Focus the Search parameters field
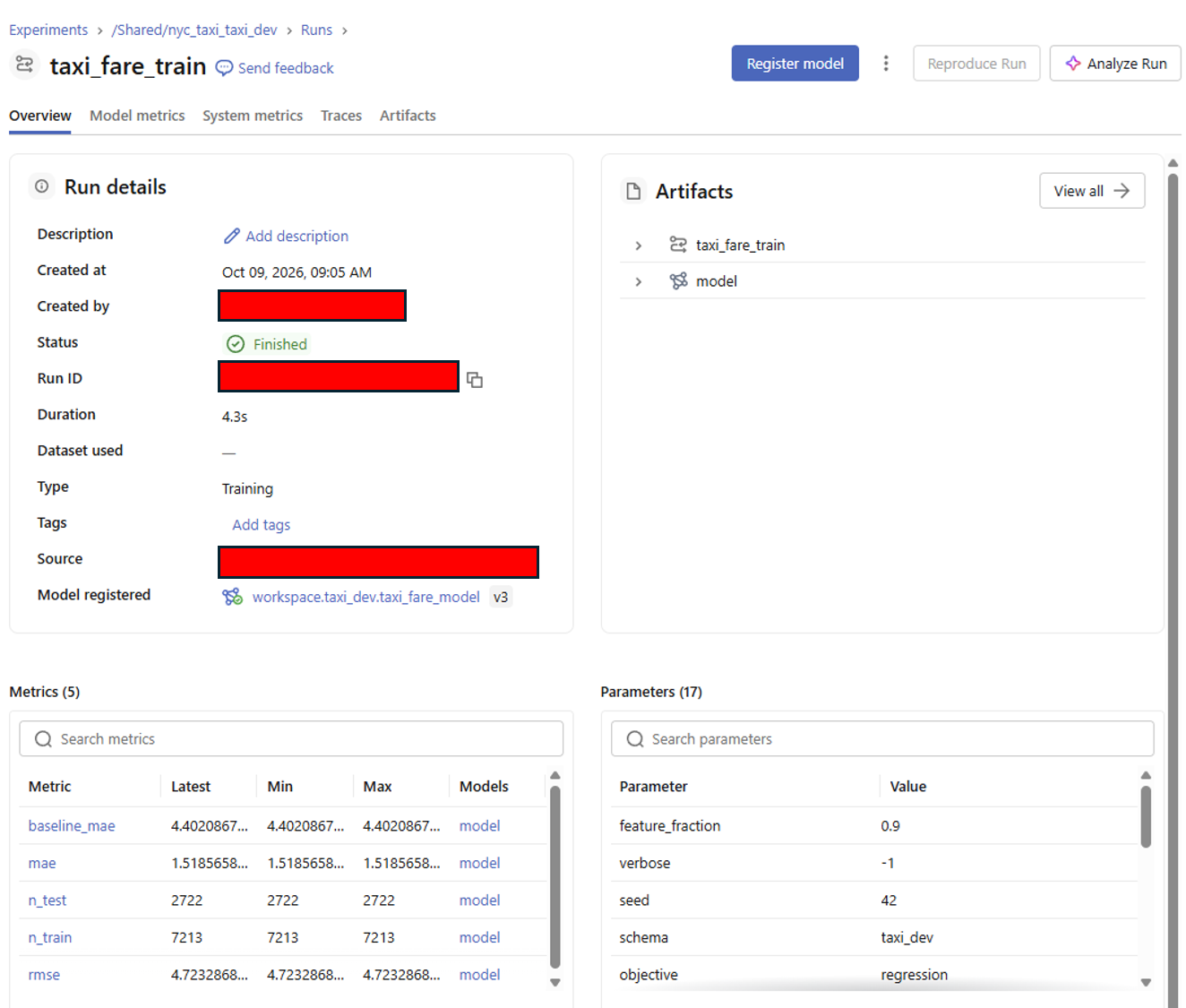The width and height of the screenshot is (1186, 1008). coord(882,739)
